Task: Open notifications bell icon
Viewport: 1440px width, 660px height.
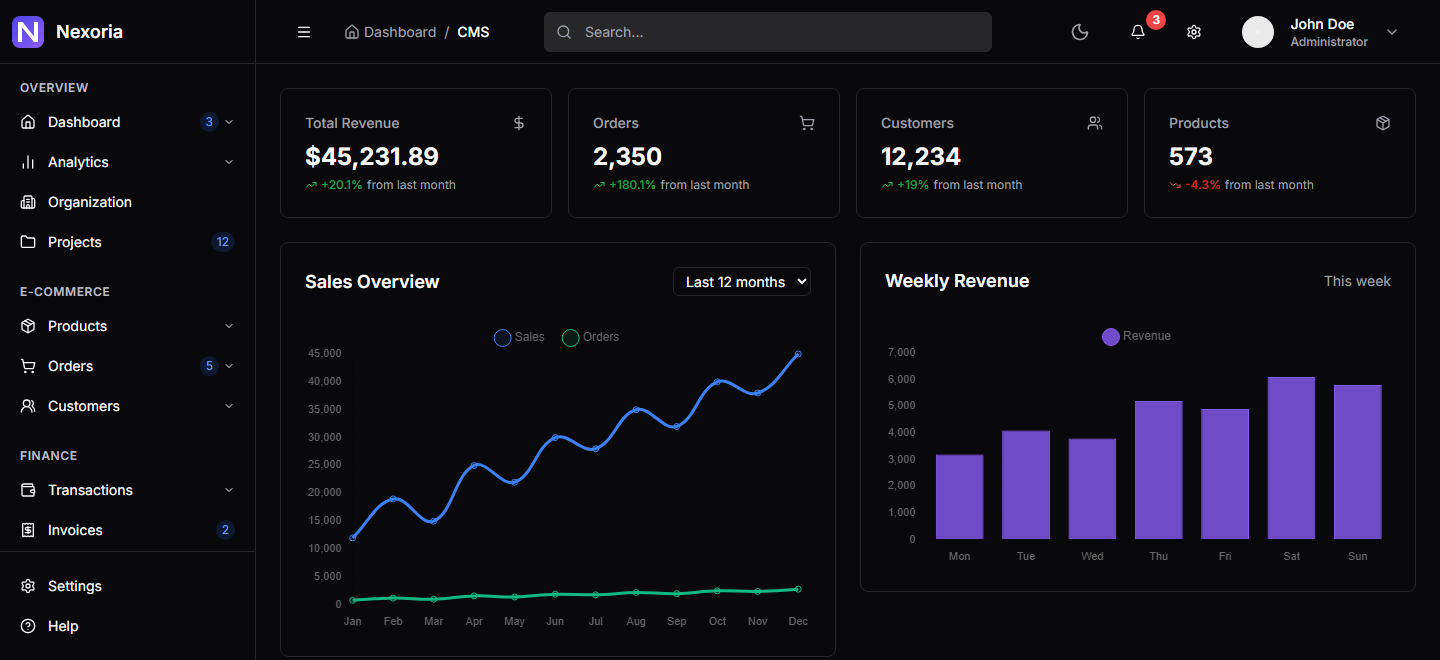Action: [x=1137, y=32]
